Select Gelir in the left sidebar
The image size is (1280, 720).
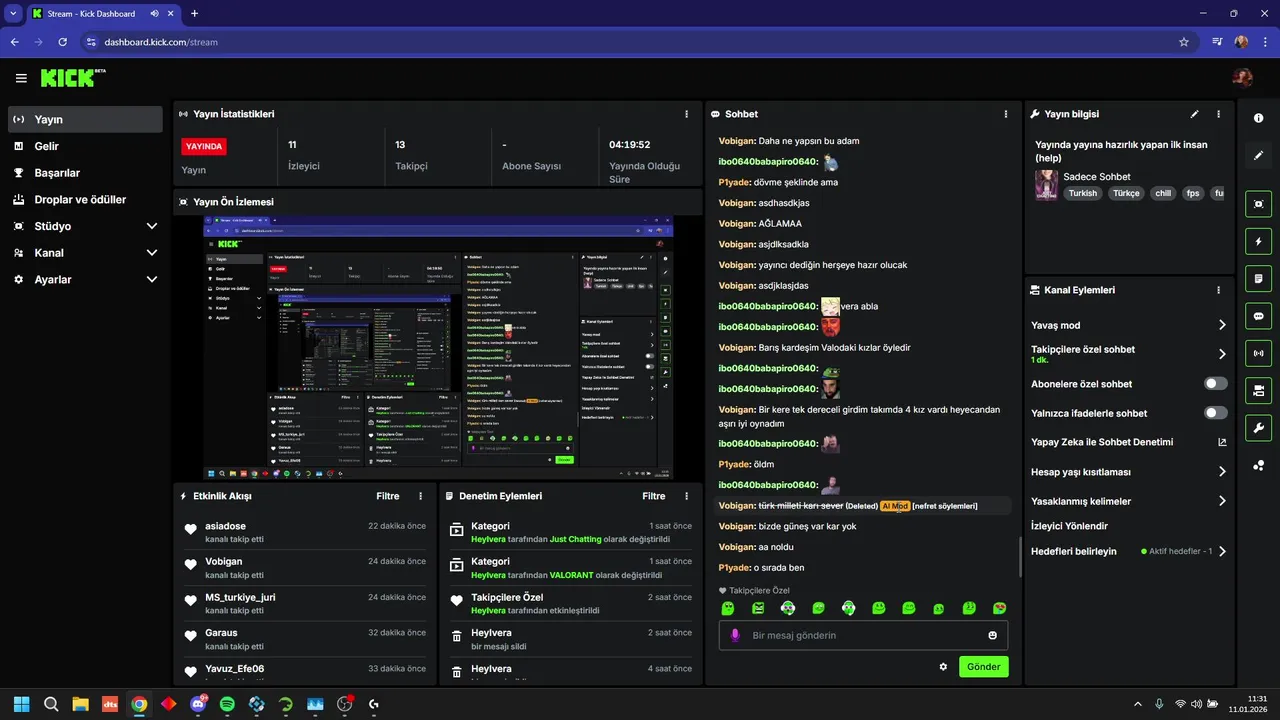click(85, 146)
